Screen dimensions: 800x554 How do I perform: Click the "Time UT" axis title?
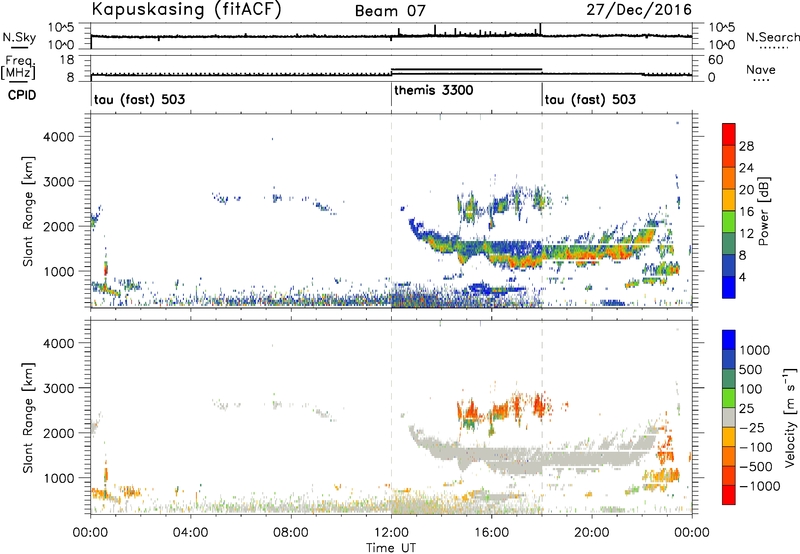point(391,548)
